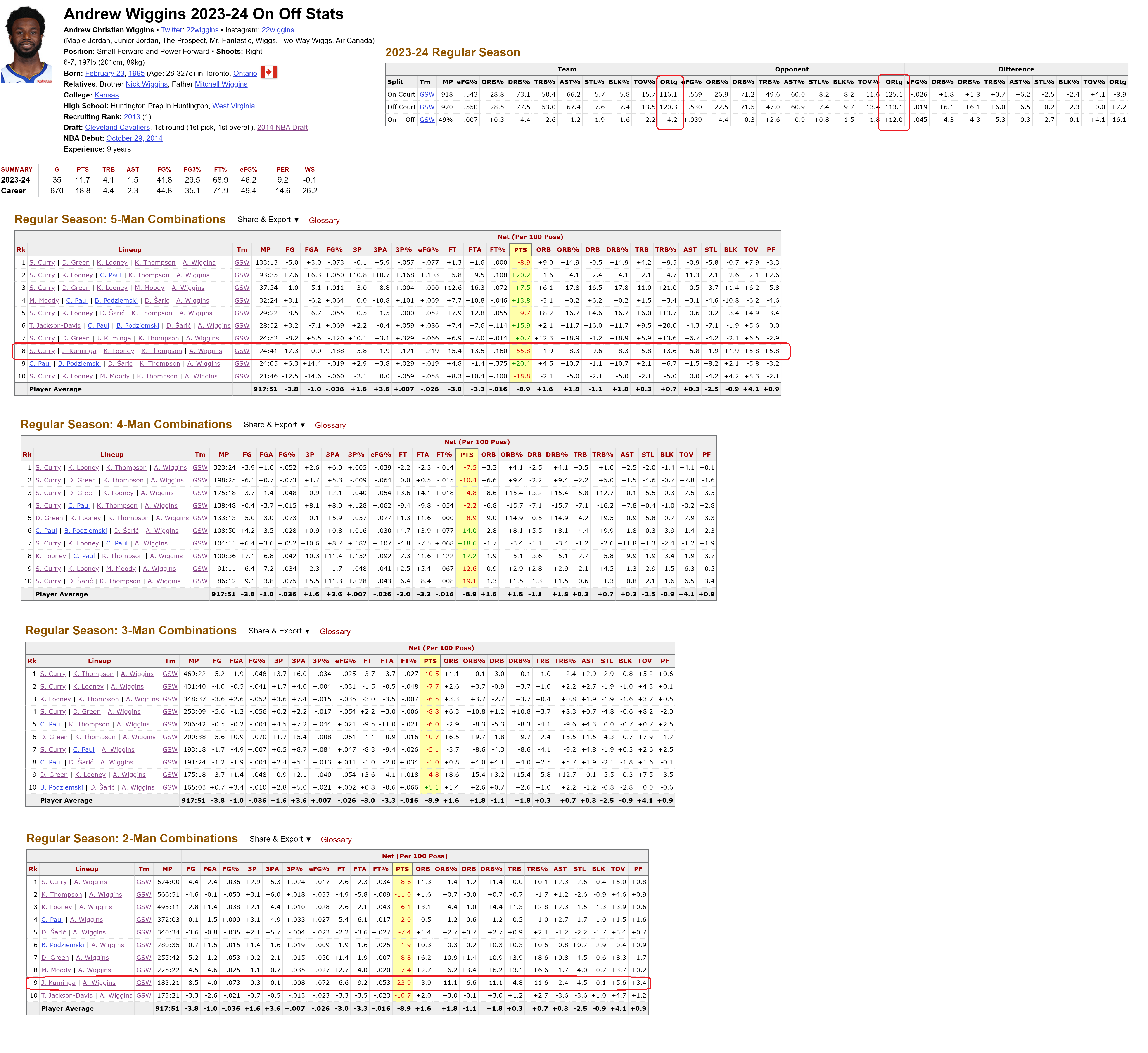Image resolution: width=1148 pixels, height=1053 pixels.
Task: Open GSW link in 5-Man row 1
Action: (x=242, y=263)
